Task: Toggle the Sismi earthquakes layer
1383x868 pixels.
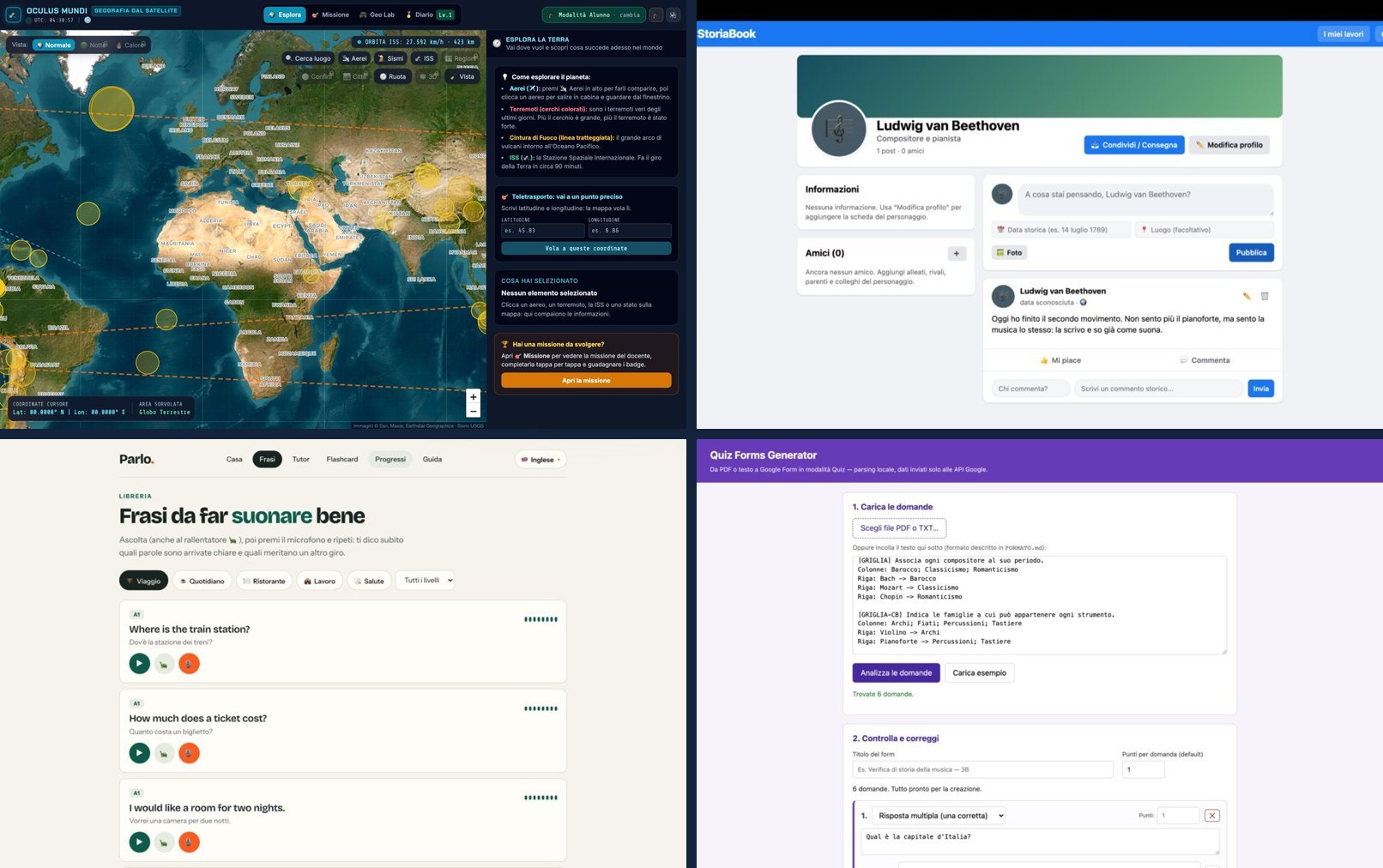Action: (390, 58)
